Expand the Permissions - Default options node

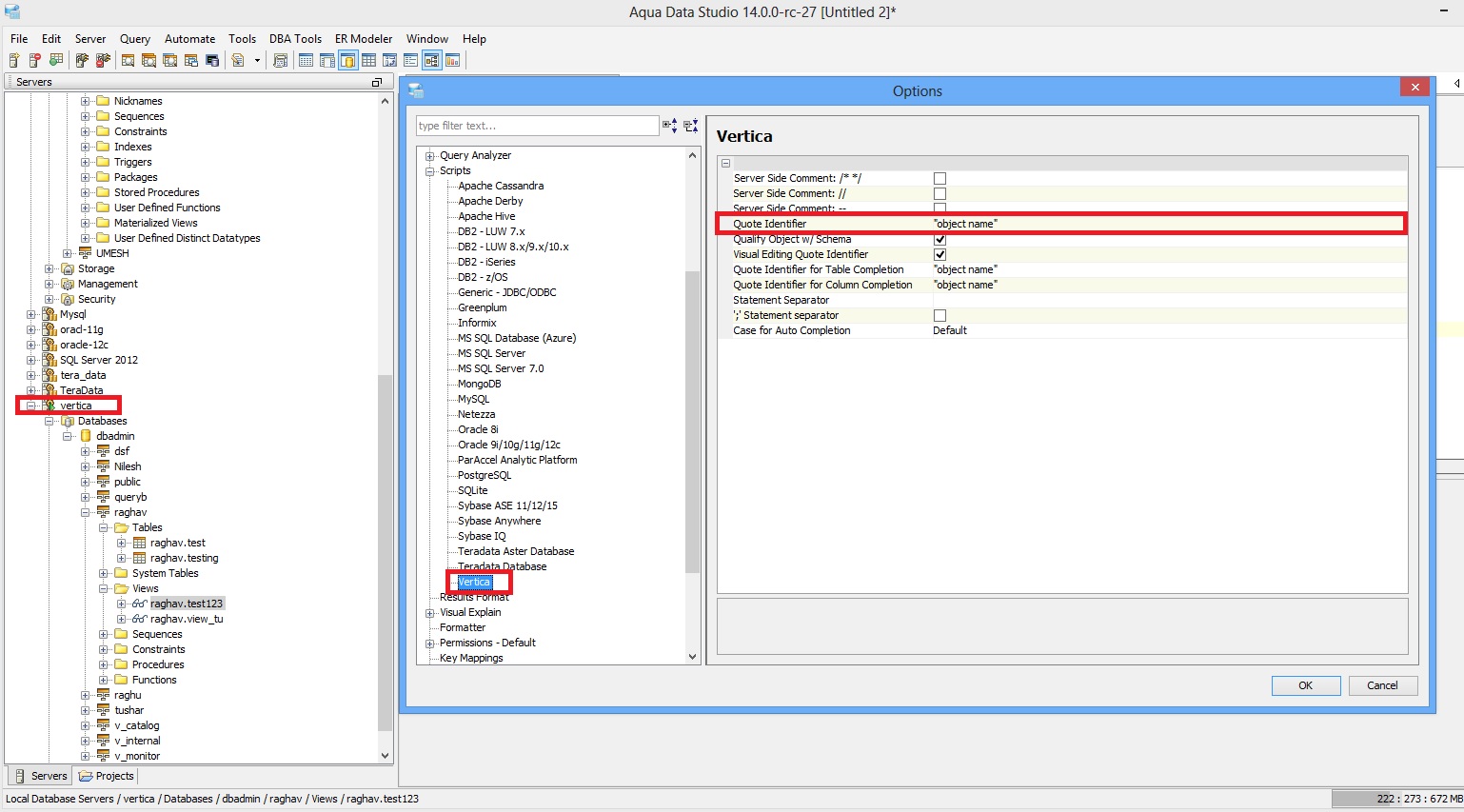pos(430,644)
